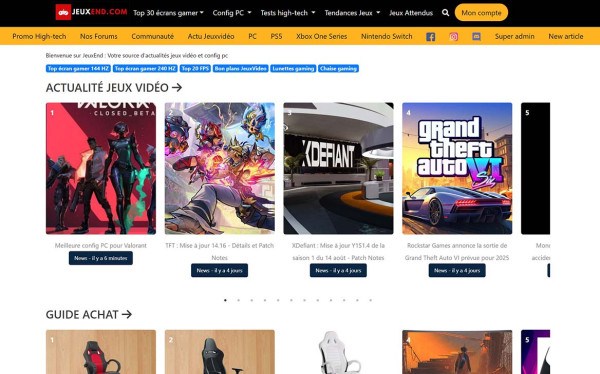Expand the Tests high-tech dropdown
Viewport: 600px width, 374px height.
[288, 13]
